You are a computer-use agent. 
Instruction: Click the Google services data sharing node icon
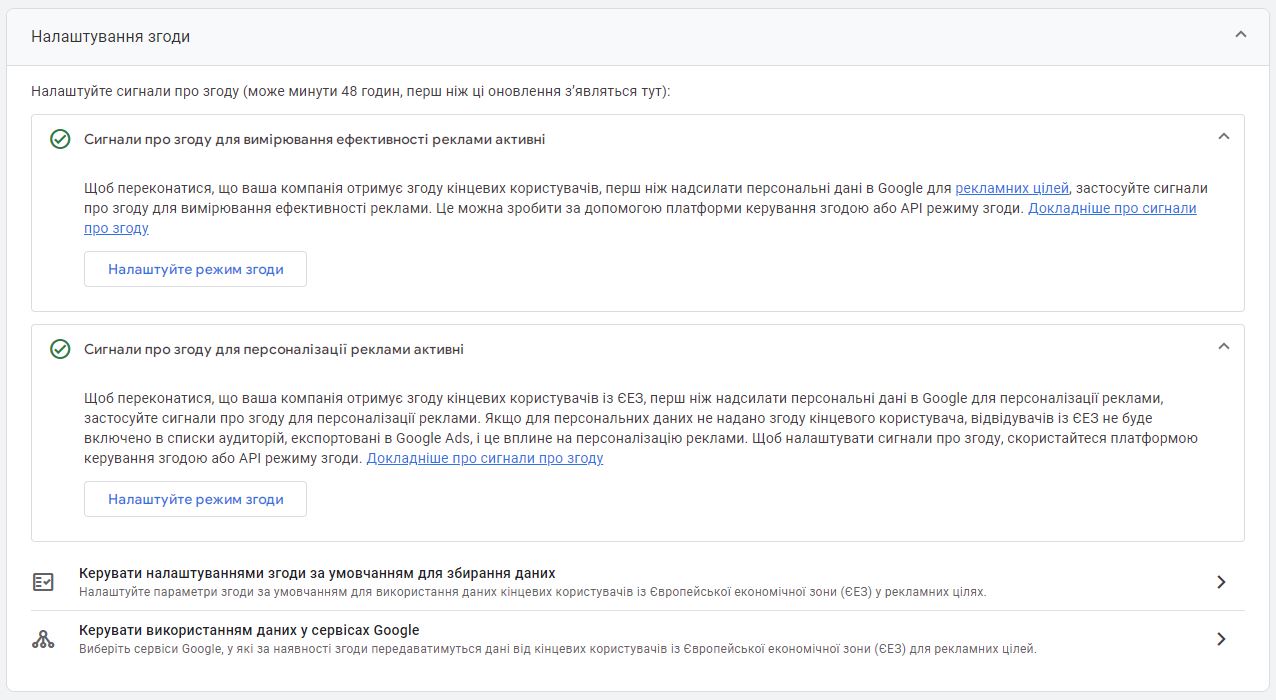pos(42,640)
